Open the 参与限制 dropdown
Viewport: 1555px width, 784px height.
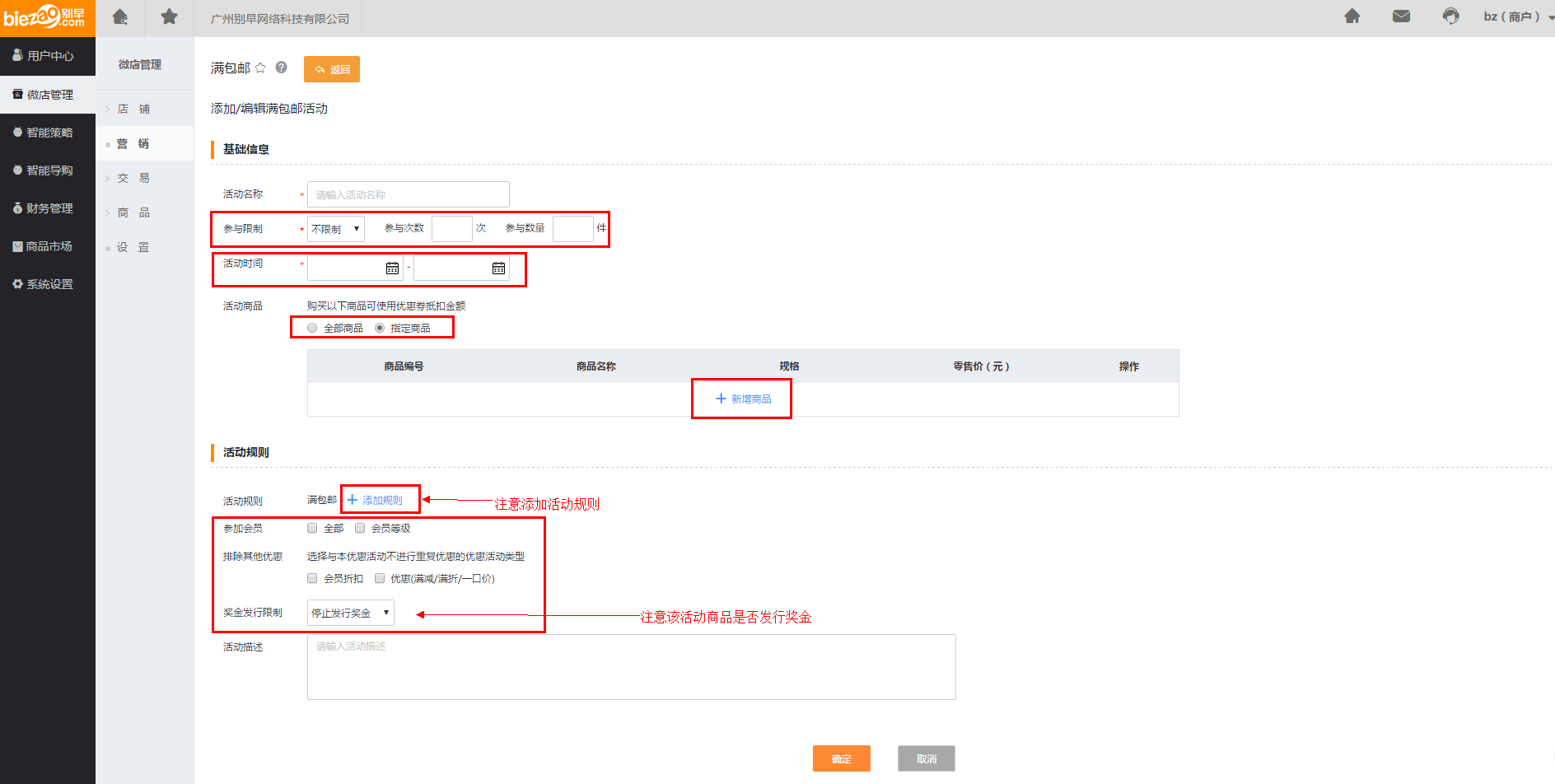pos(336,229)
